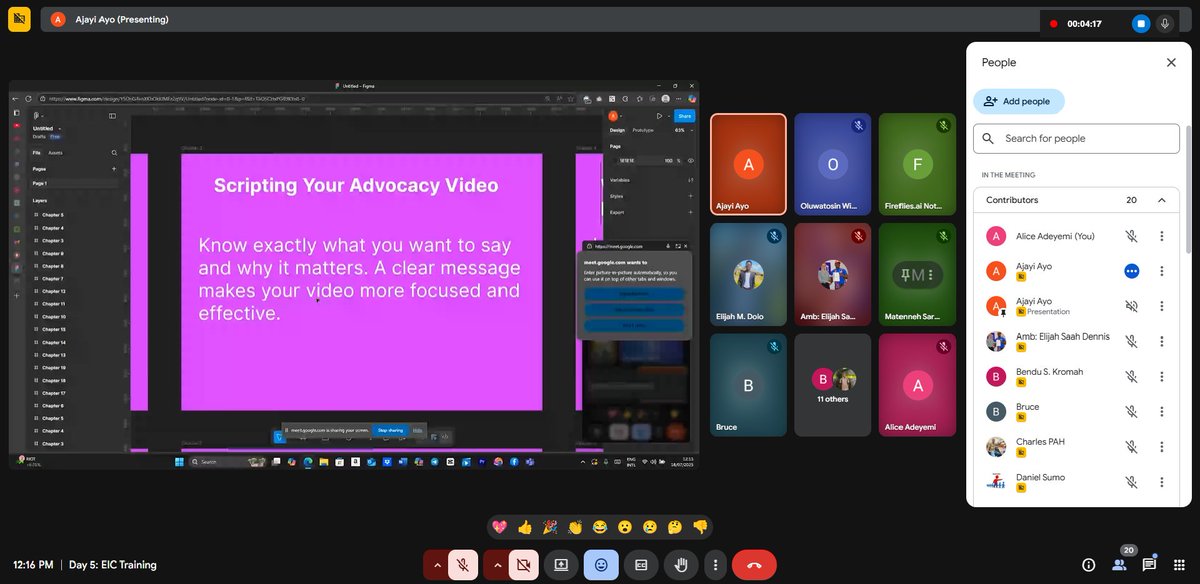The image size is (1200, 584).
Task: Send the party popper emoji reaction
Action: click(550, 527)
